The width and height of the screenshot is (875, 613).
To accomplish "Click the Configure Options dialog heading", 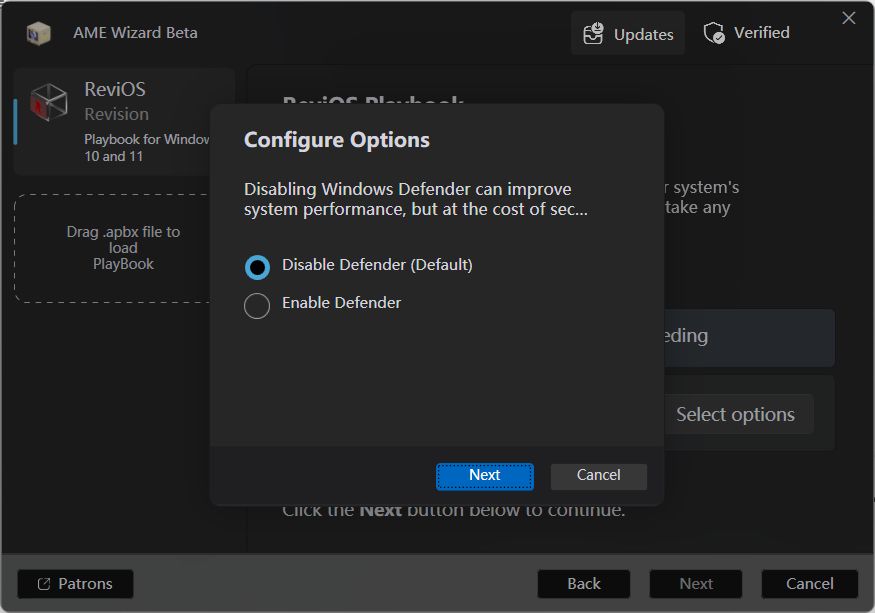I will [337, 140].
